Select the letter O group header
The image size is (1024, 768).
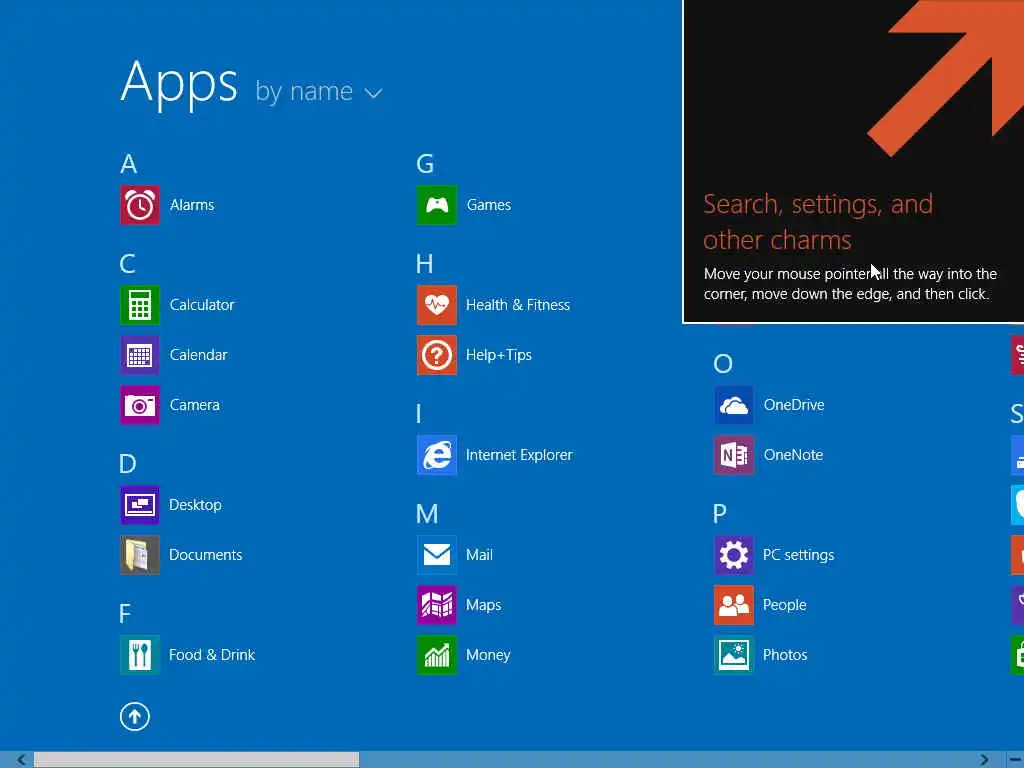click(723, 364)
